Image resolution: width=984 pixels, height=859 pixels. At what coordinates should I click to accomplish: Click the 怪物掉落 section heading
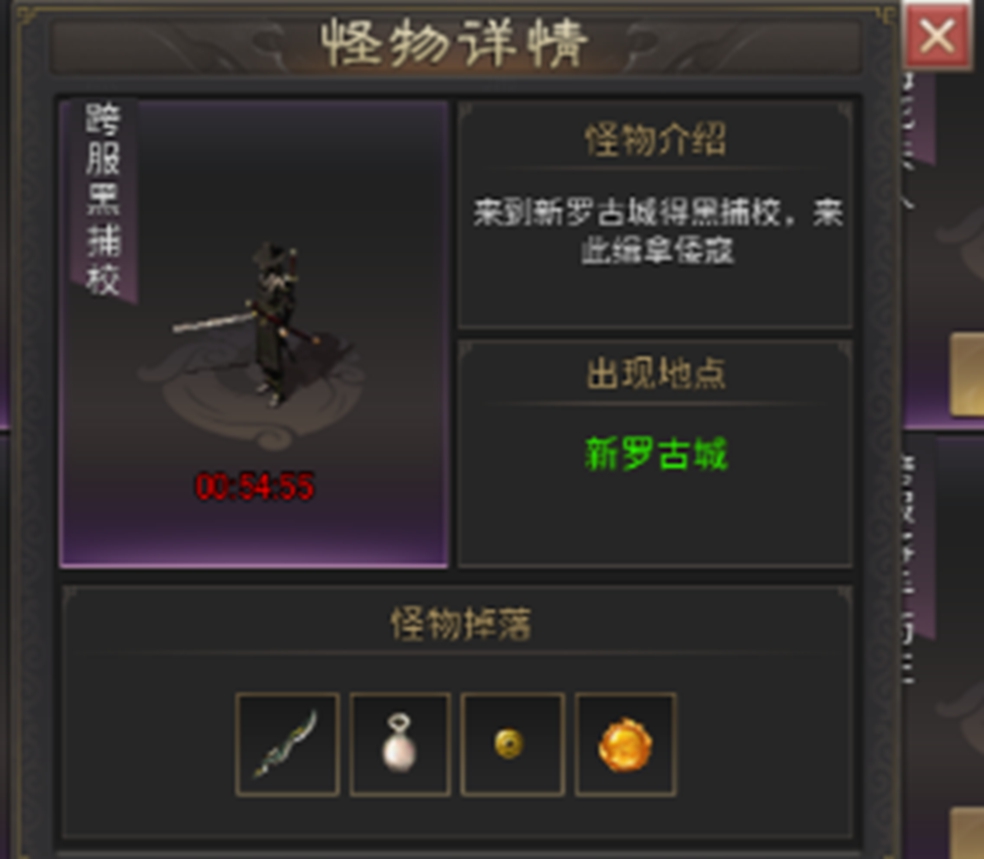pos(461,624)
